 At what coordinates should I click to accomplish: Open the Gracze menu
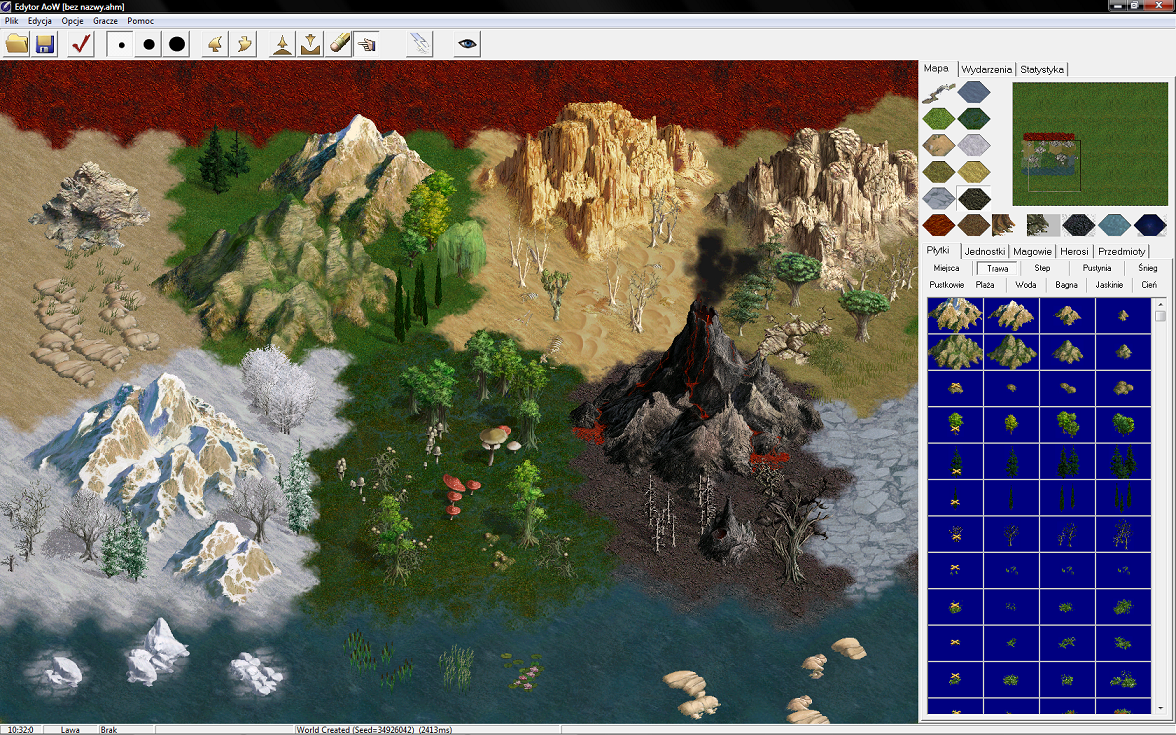(106, 21)
